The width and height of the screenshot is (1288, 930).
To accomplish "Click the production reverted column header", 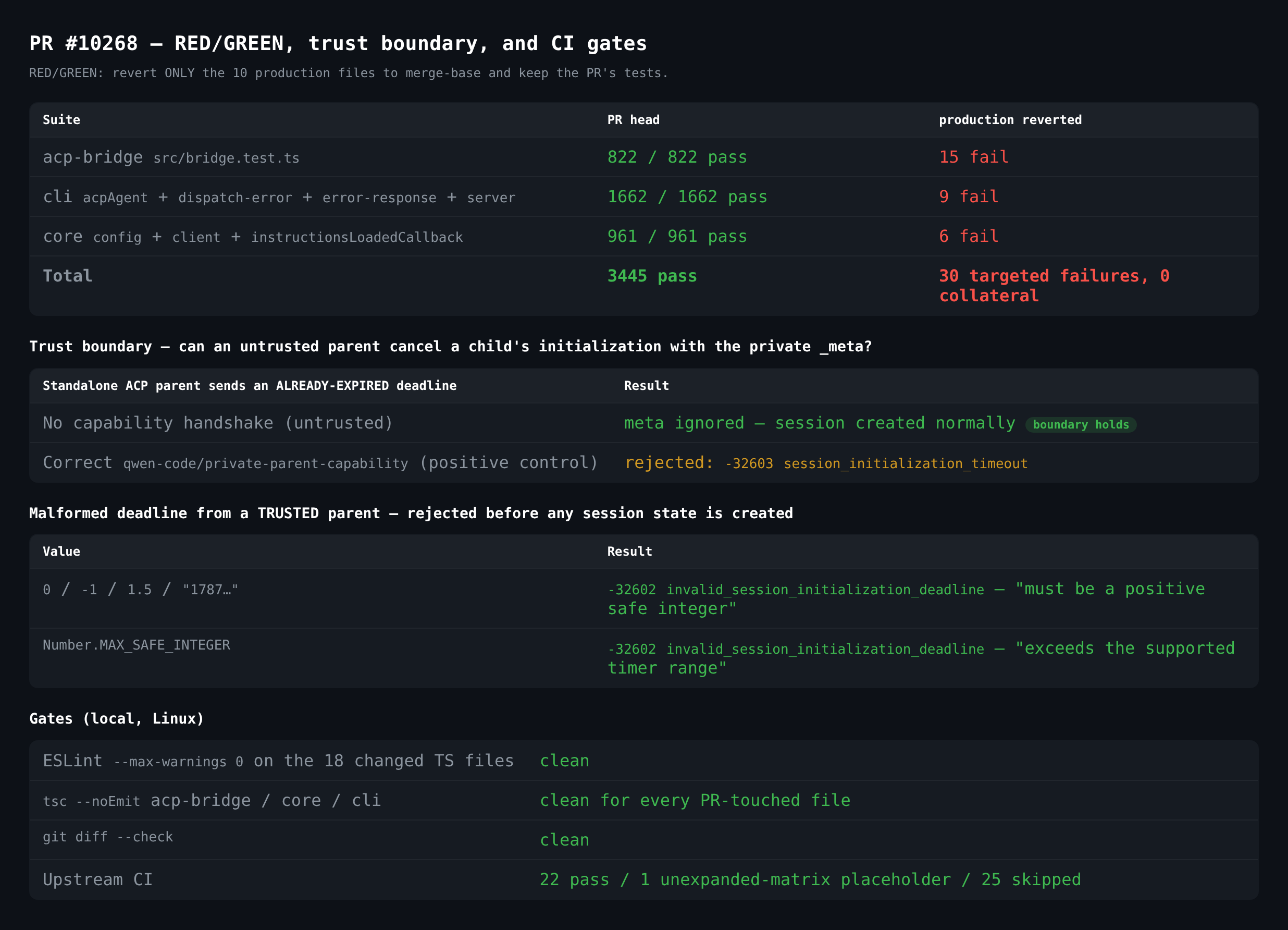I will [1010, 120].
